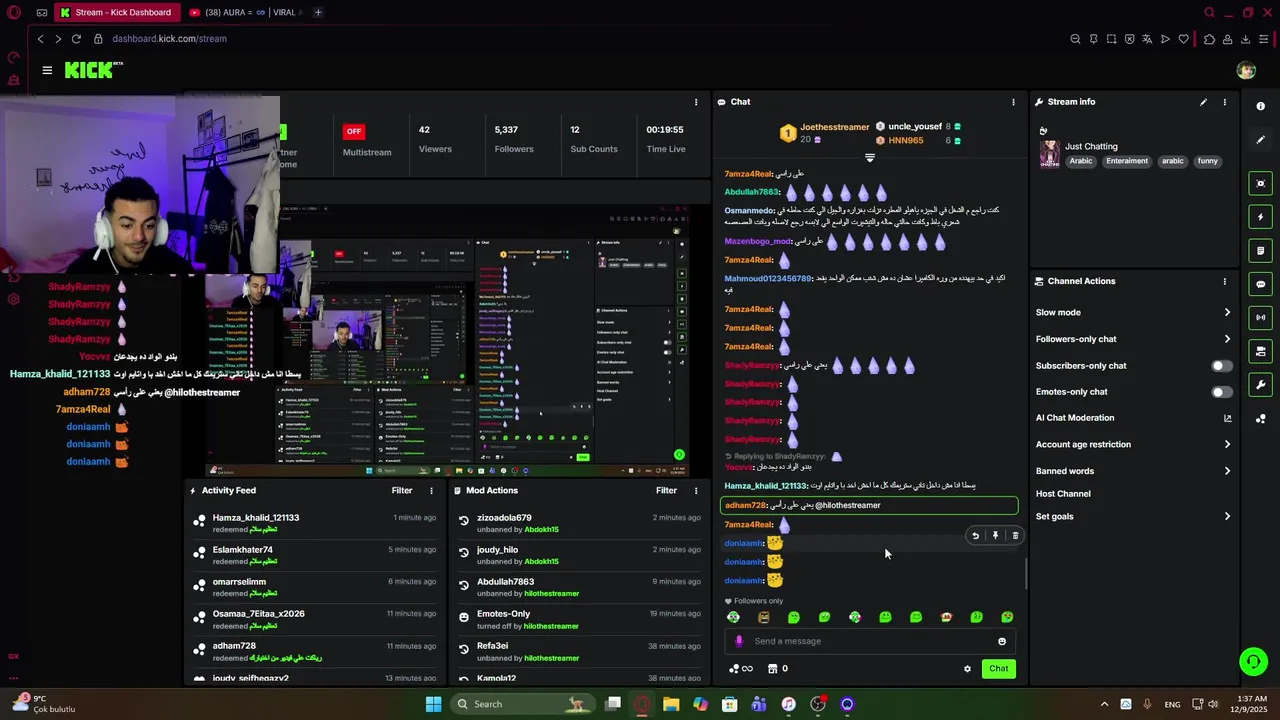Screen dimensions: 1280x720
Task: Click the Just Chatting category thumbnail
Action: [1049, 153]
